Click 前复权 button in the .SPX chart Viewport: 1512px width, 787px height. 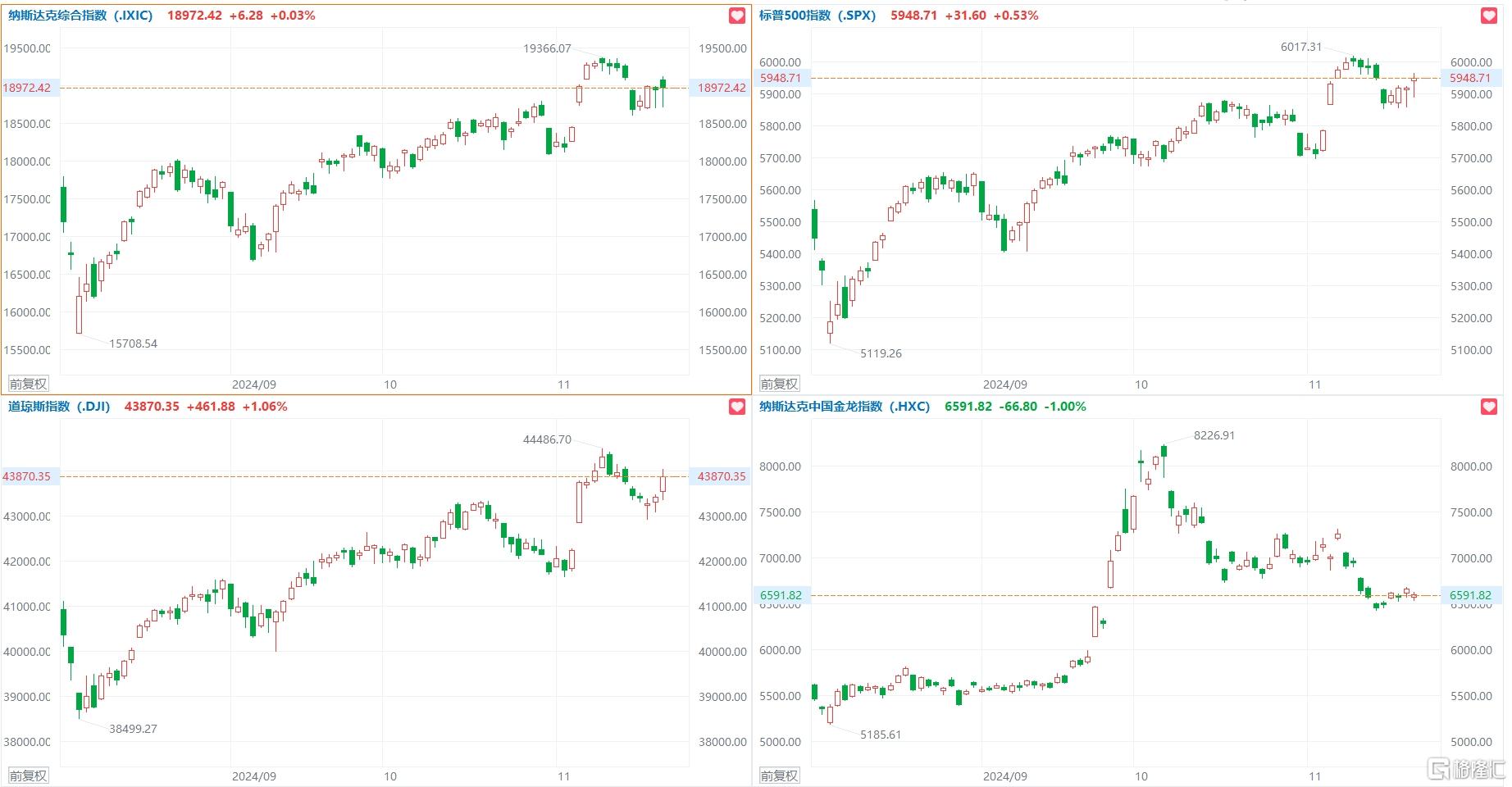pyautogui.click(x=779, y=384)
